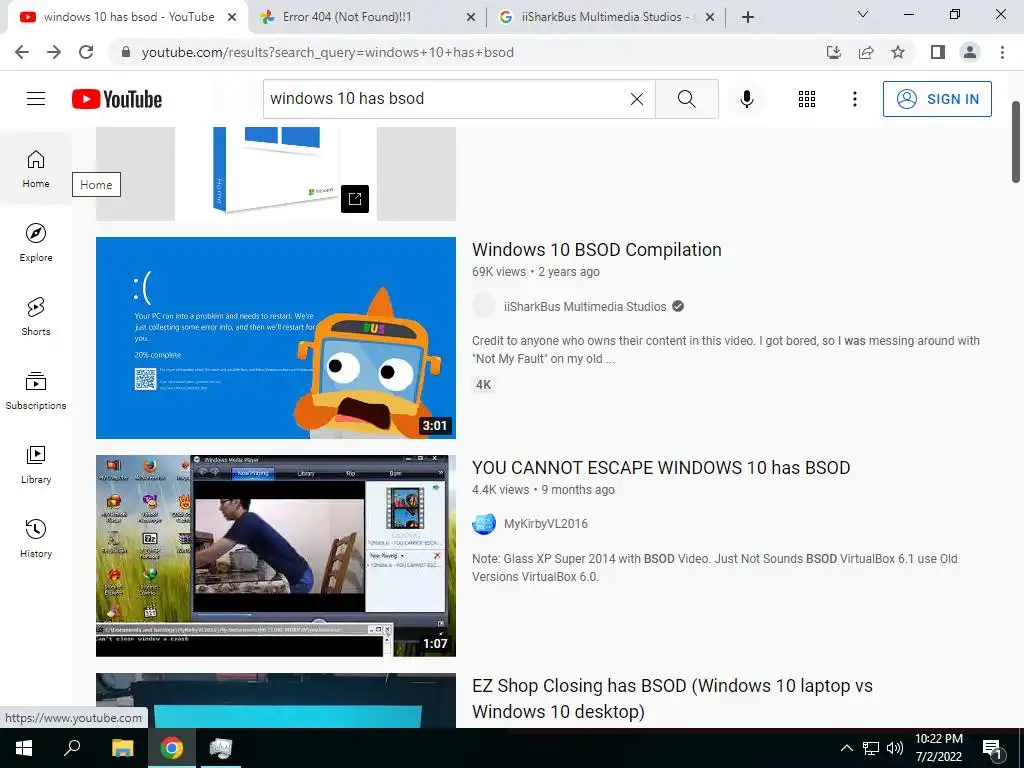Open the network icon in the tray

(x=871, y=748)
